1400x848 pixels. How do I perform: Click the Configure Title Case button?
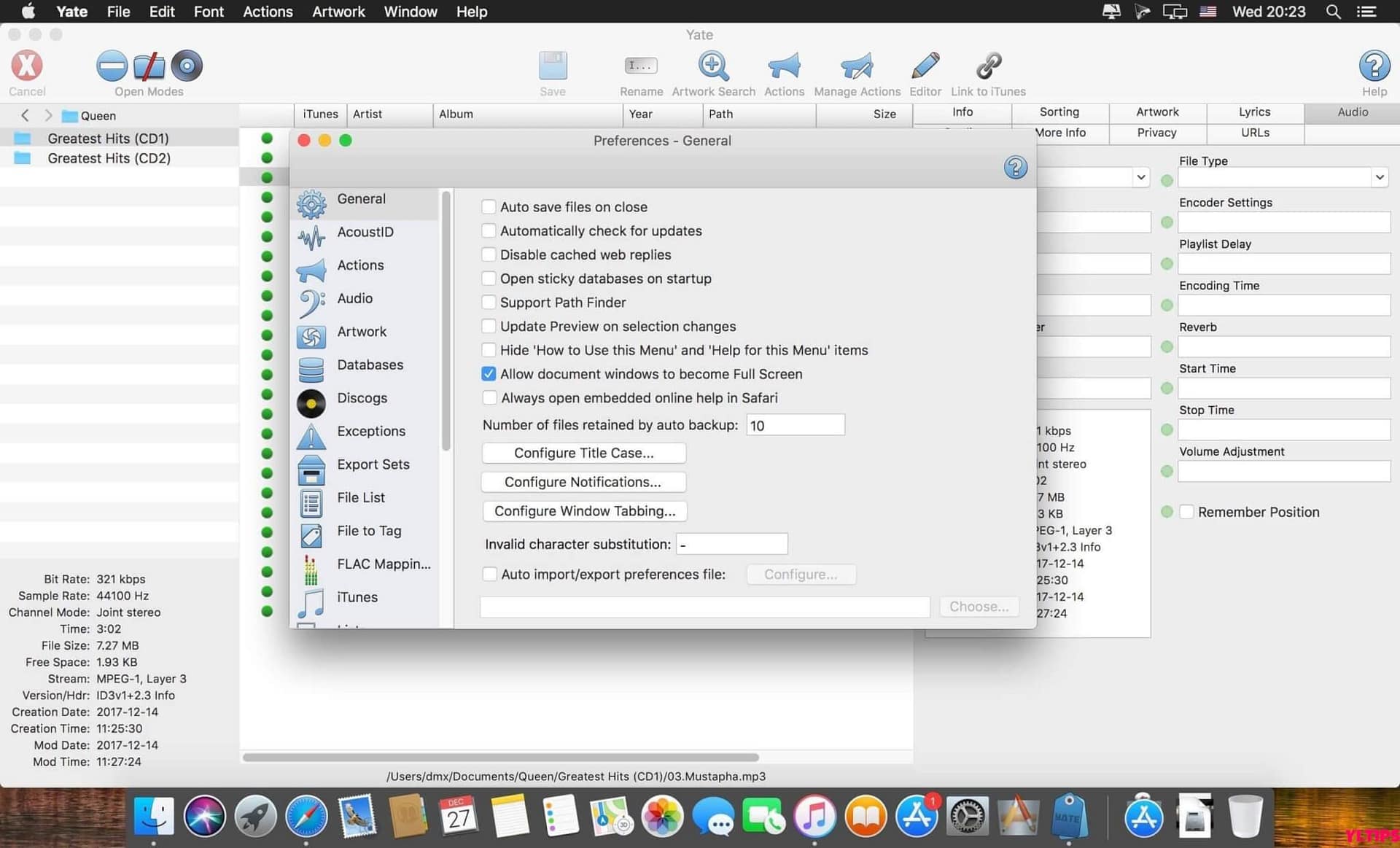583,453
